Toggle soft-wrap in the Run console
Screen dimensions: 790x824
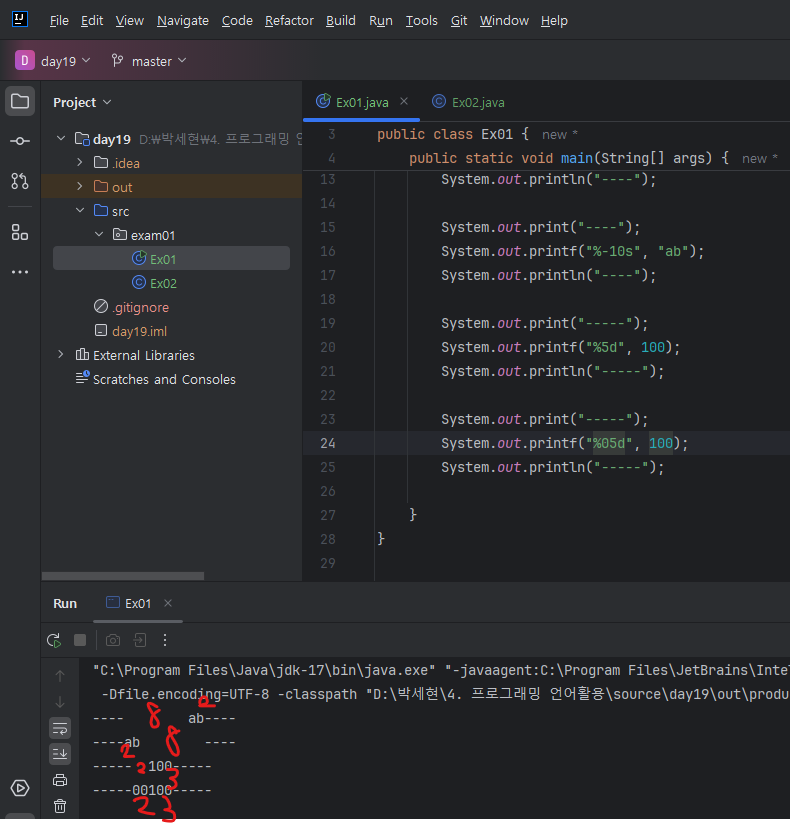60,728
